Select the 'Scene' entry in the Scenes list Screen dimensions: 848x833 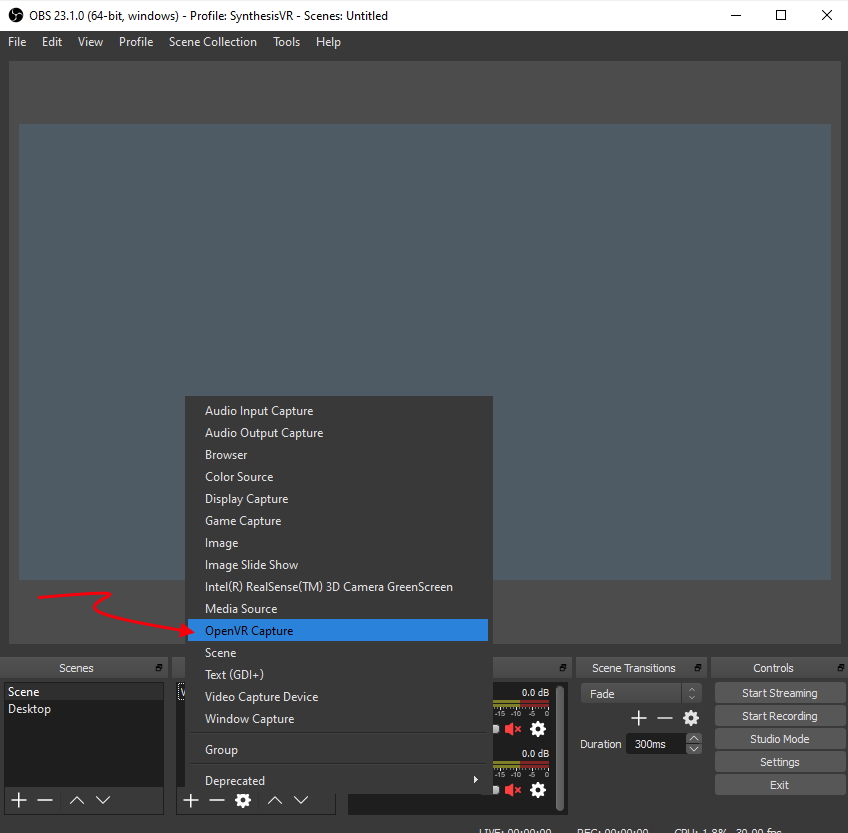click(x=84, y=692)
